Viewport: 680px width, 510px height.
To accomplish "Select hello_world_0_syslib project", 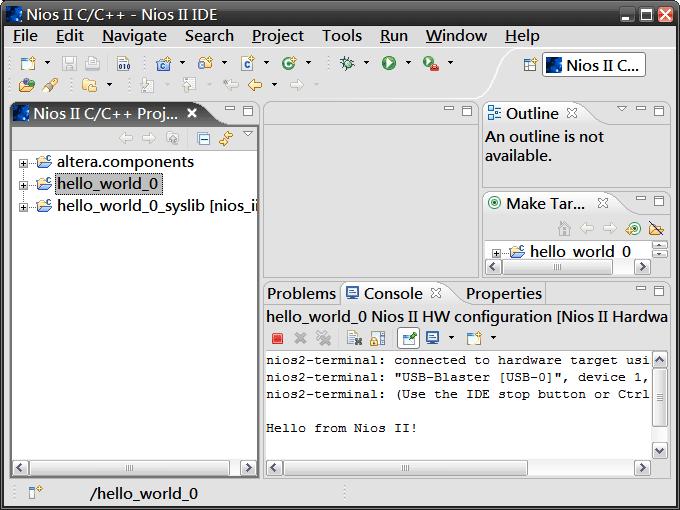I will [x=157, y=206].
